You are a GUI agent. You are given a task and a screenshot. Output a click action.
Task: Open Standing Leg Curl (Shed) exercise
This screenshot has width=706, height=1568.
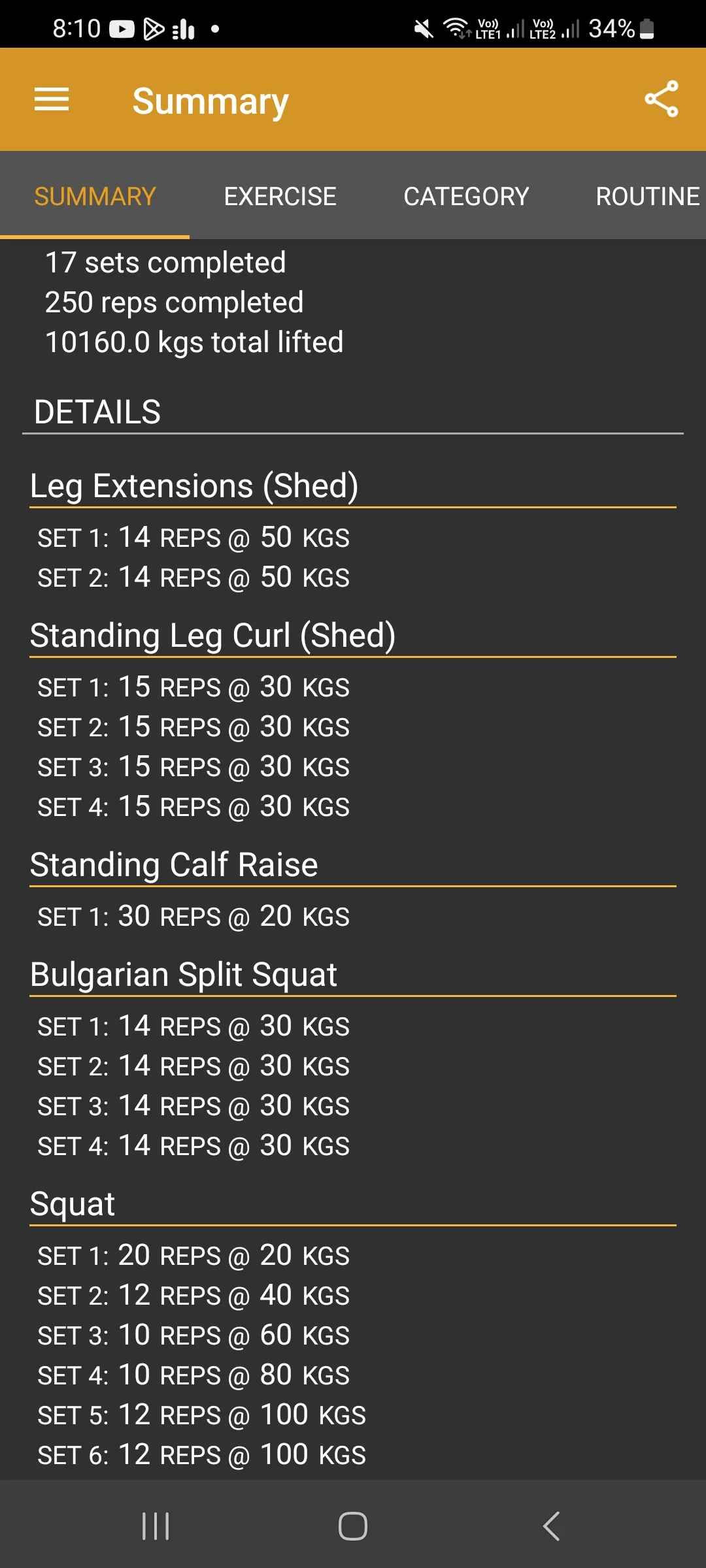(212, 636)
